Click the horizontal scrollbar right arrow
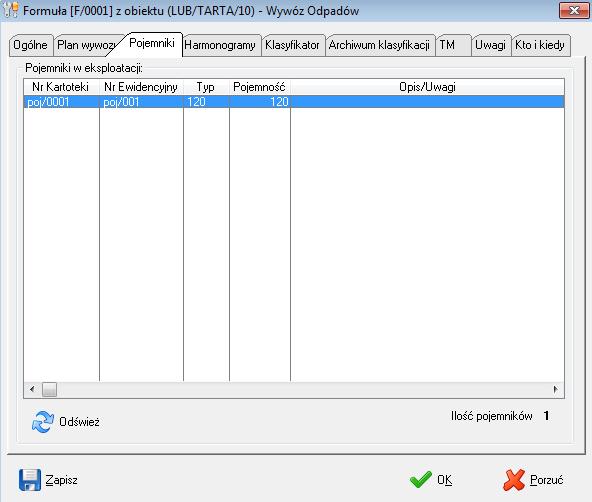 556,389
